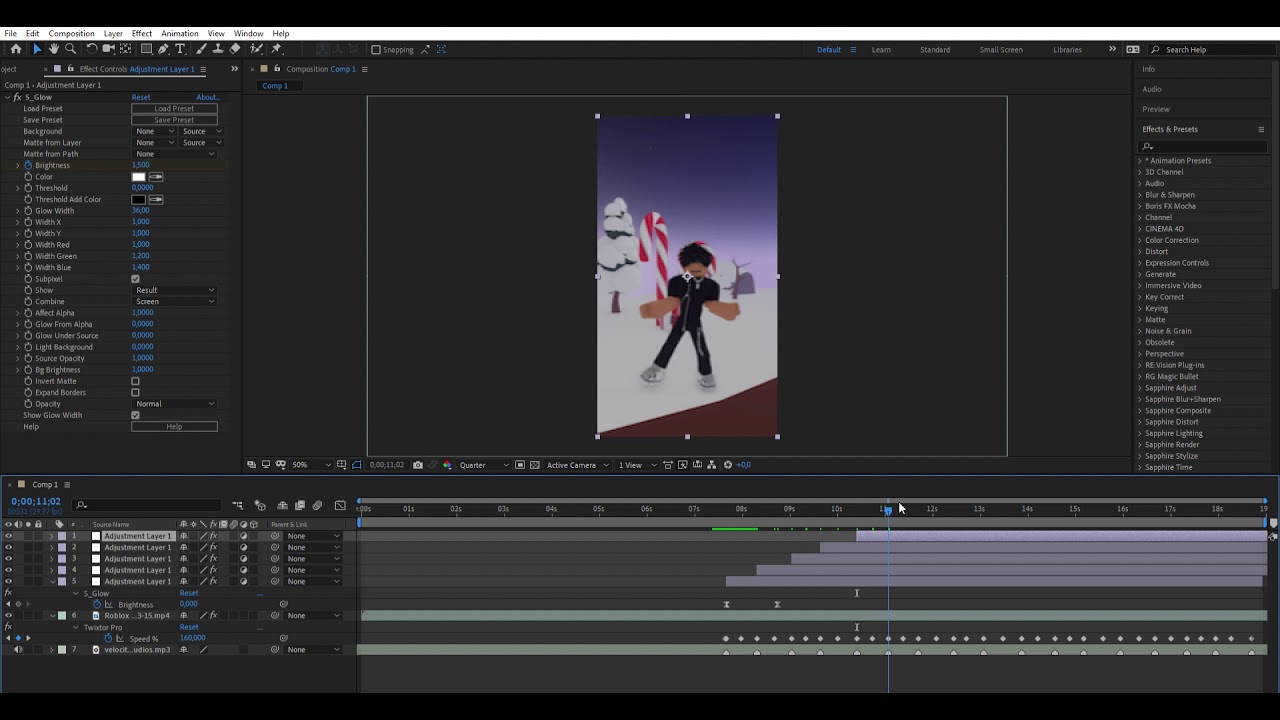
Task: Hide layer 3 Adjustment Layer with eye icon
Action: coord(8,559)
